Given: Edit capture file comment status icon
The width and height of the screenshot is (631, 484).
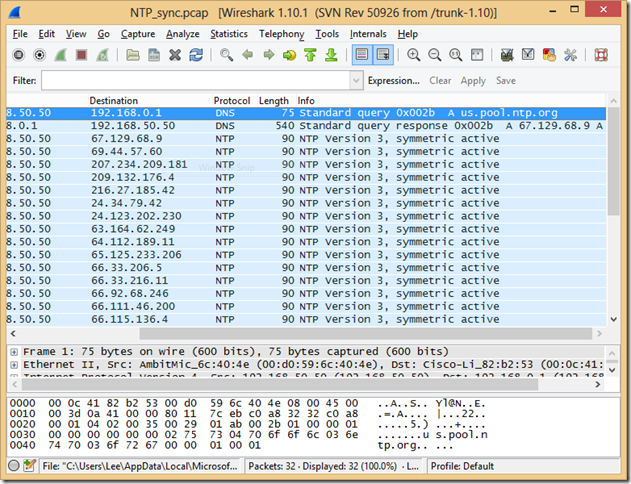Looking at the screenshot, I should [x=29, y=466].
